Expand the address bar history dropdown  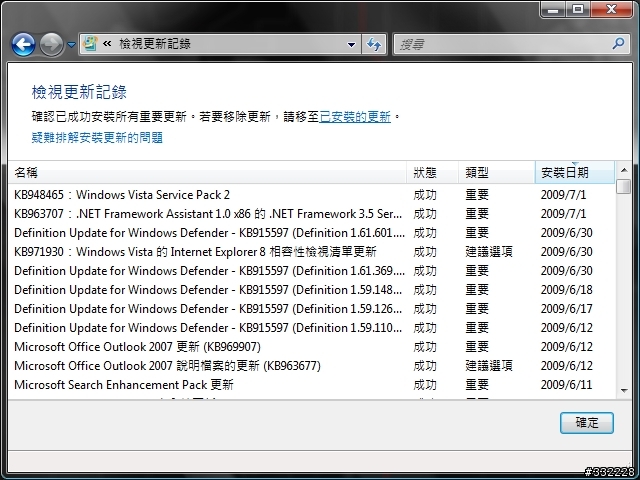(x=351, y=44)
